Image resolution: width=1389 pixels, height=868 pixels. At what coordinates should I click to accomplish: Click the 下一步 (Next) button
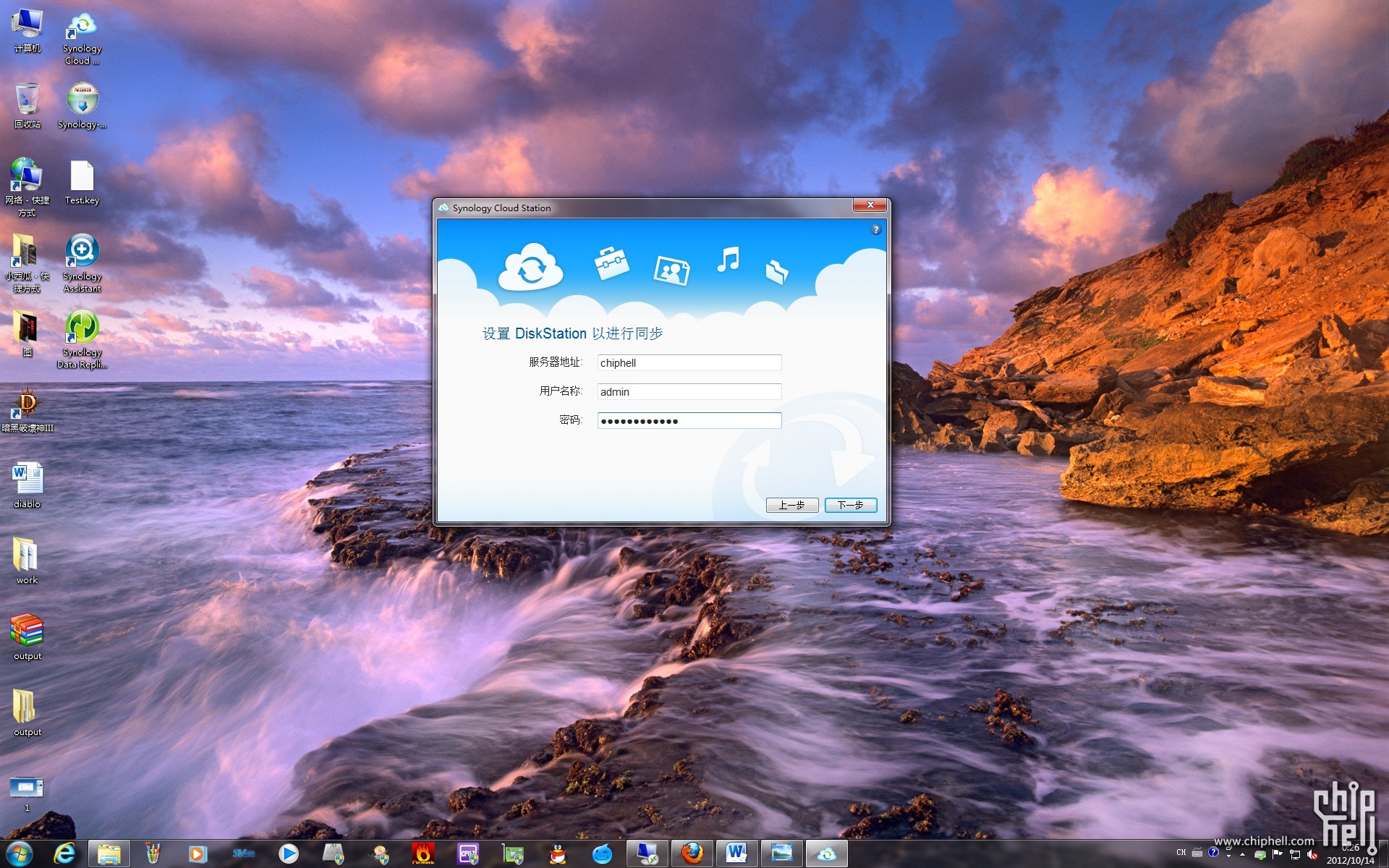tap(851, 505)
